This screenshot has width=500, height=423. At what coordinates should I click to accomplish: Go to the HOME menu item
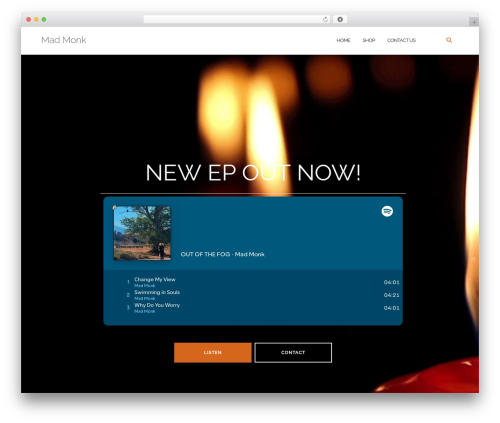click(343, 40)
